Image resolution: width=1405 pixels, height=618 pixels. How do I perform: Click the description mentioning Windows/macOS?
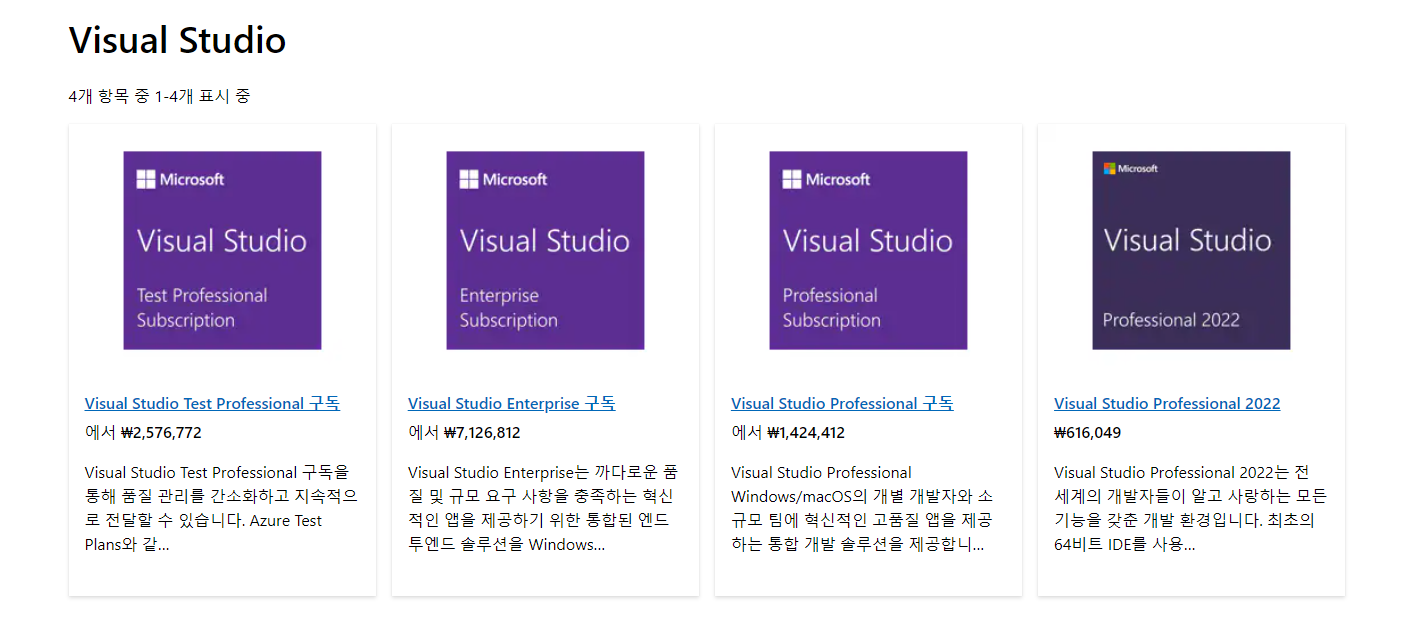click(863, 509)
